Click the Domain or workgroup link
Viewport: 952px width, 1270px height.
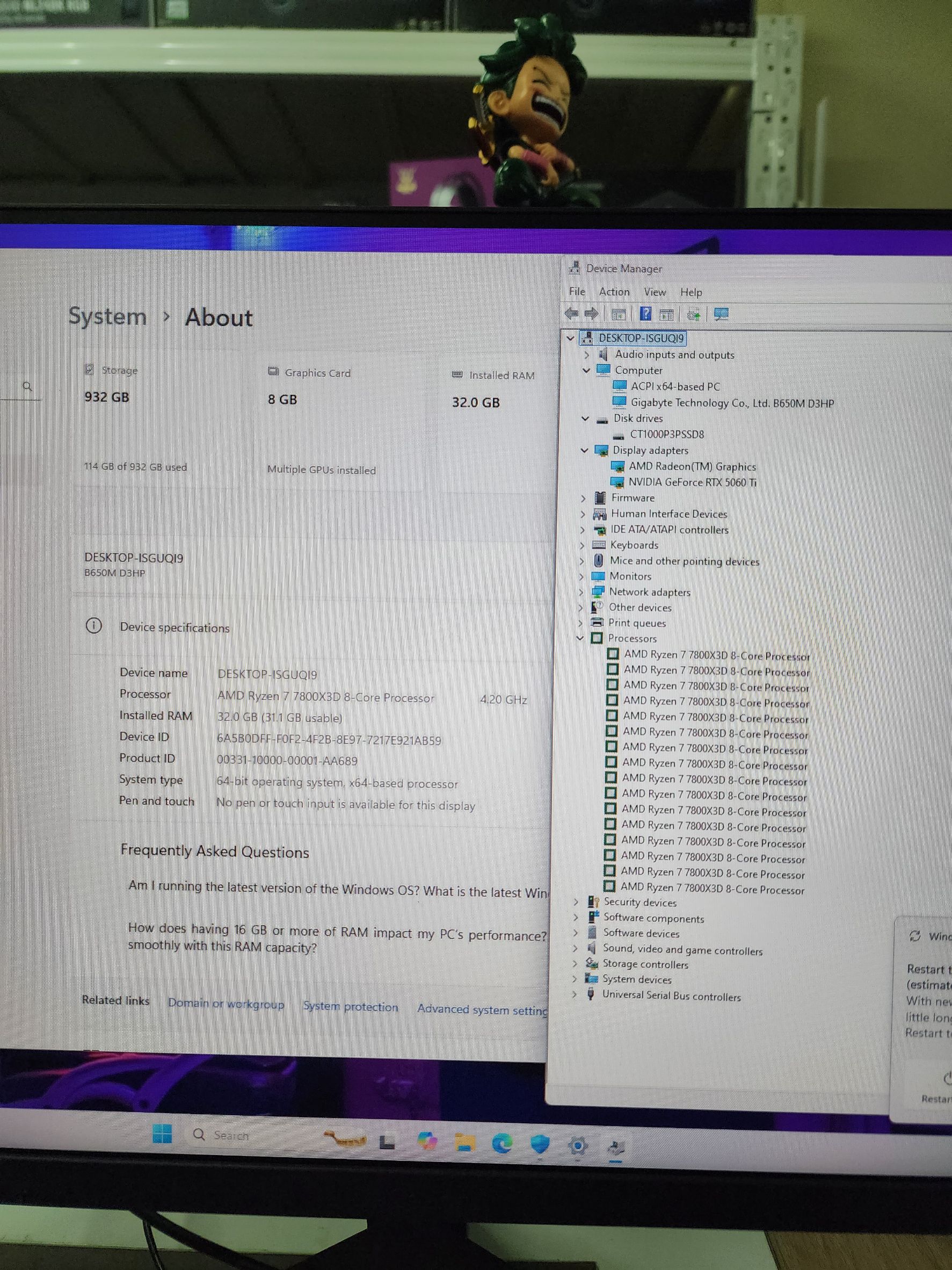click(x=226, y=1004)
